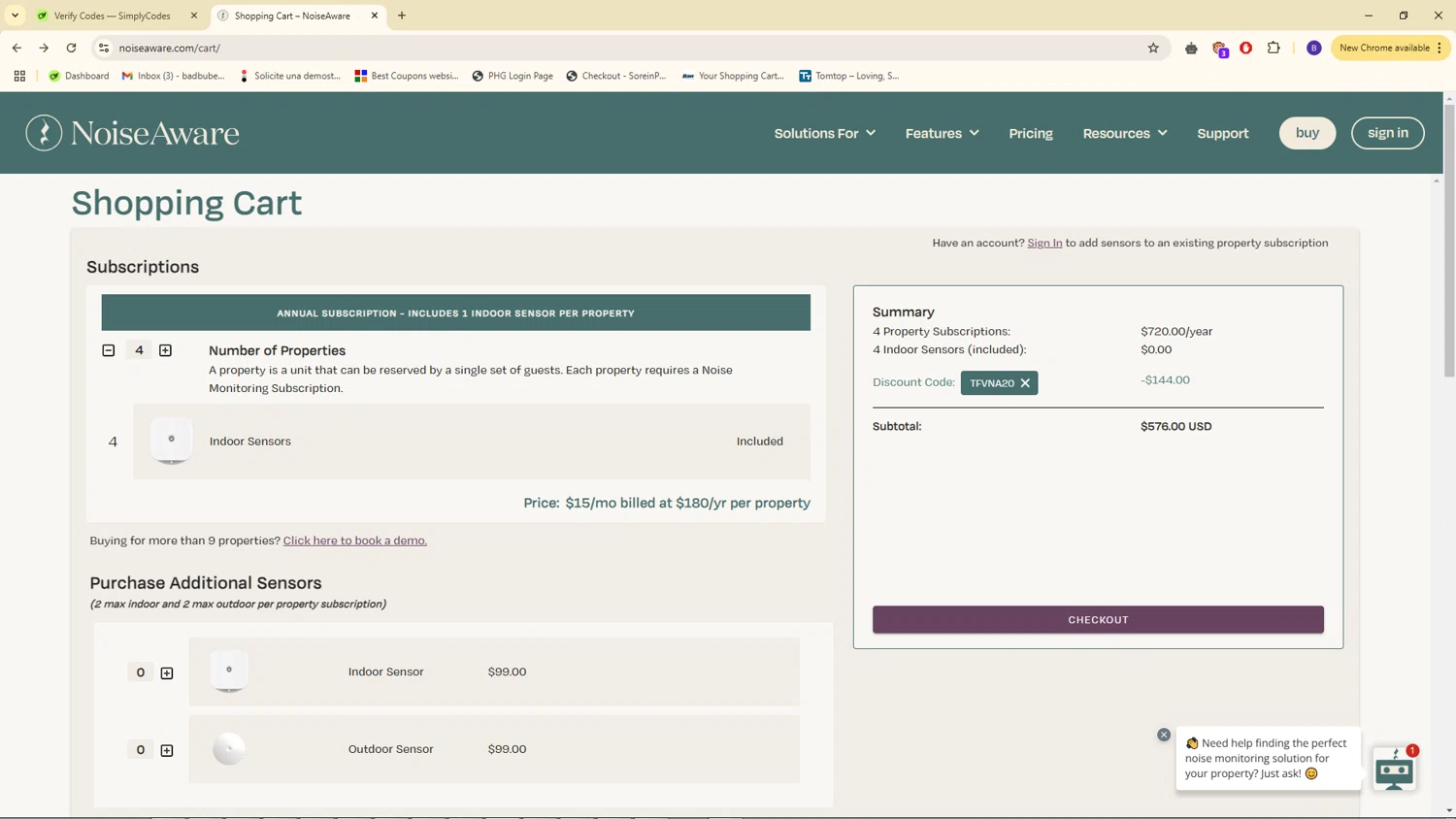1456x819 pixels.
Task: Click the properties quantity field showing 4
Action: click(x=139, y=350)
